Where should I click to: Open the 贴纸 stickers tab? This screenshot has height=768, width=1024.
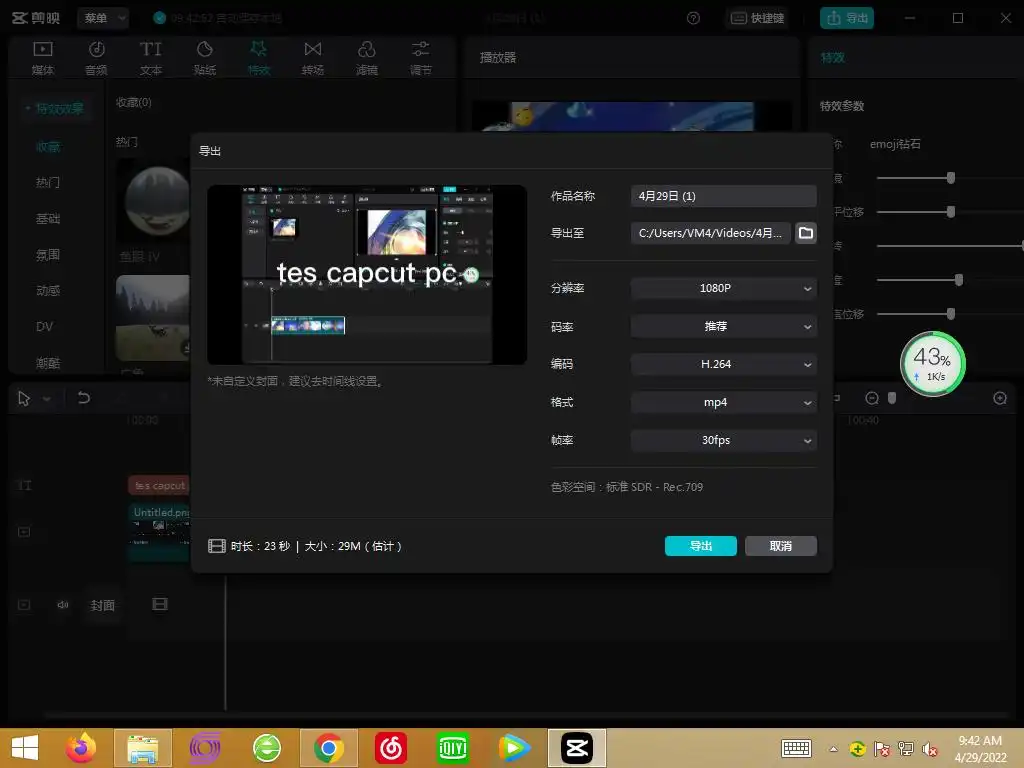coord(204,57)
